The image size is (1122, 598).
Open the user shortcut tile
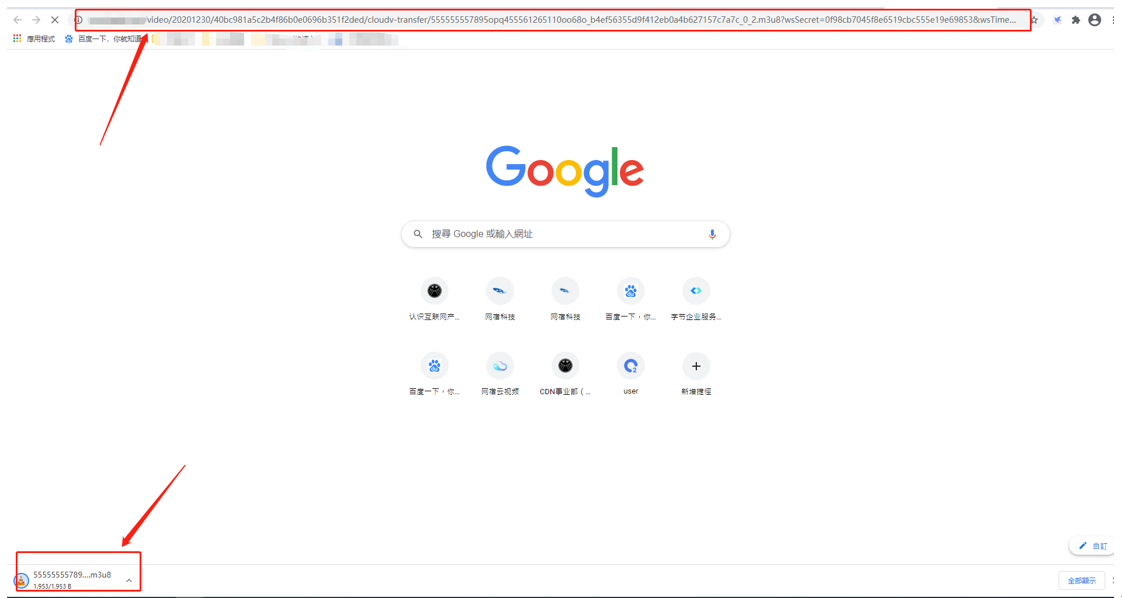[x=630, y=374]
